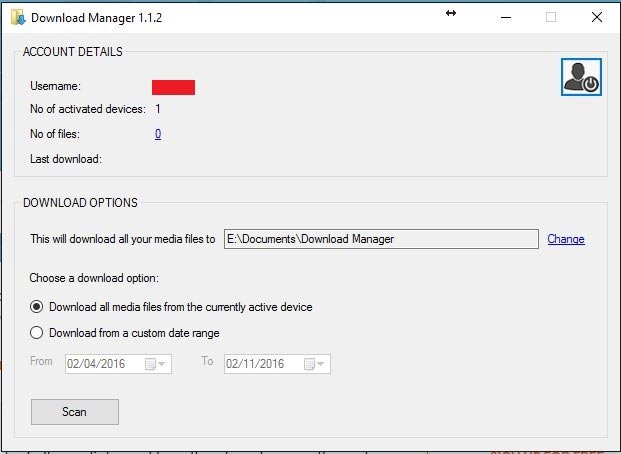This screenshot has width=621, height=454.
Task: Click the red redacted username block
Action: (x=173, y=88)
